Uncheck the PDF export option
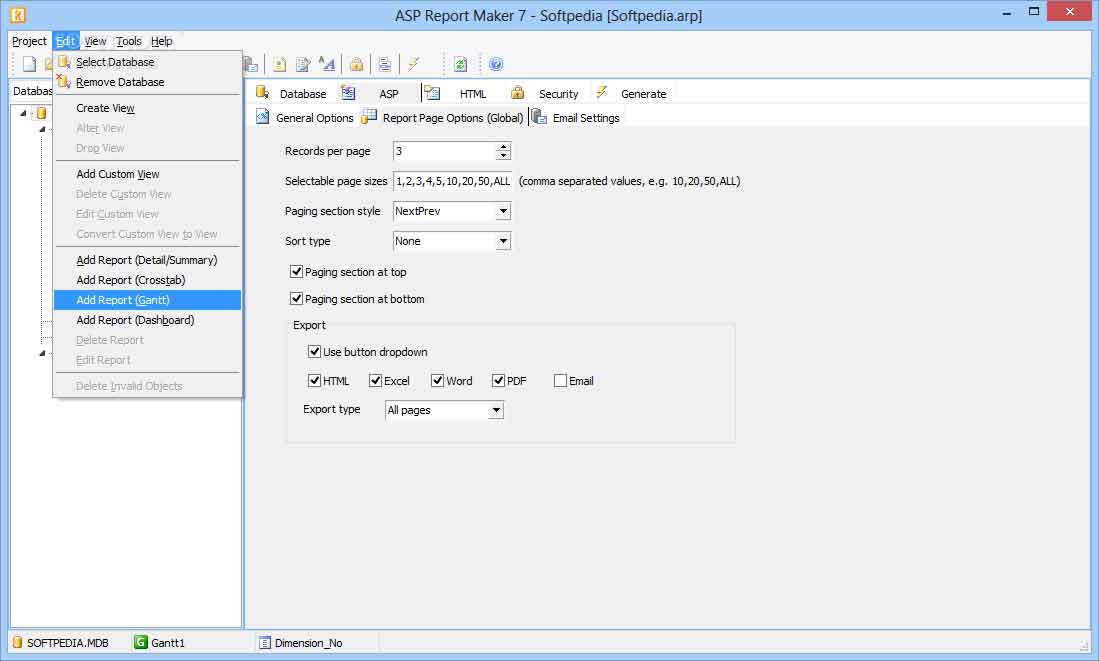Screen dimensions: 1099x661 click(498, 380)
